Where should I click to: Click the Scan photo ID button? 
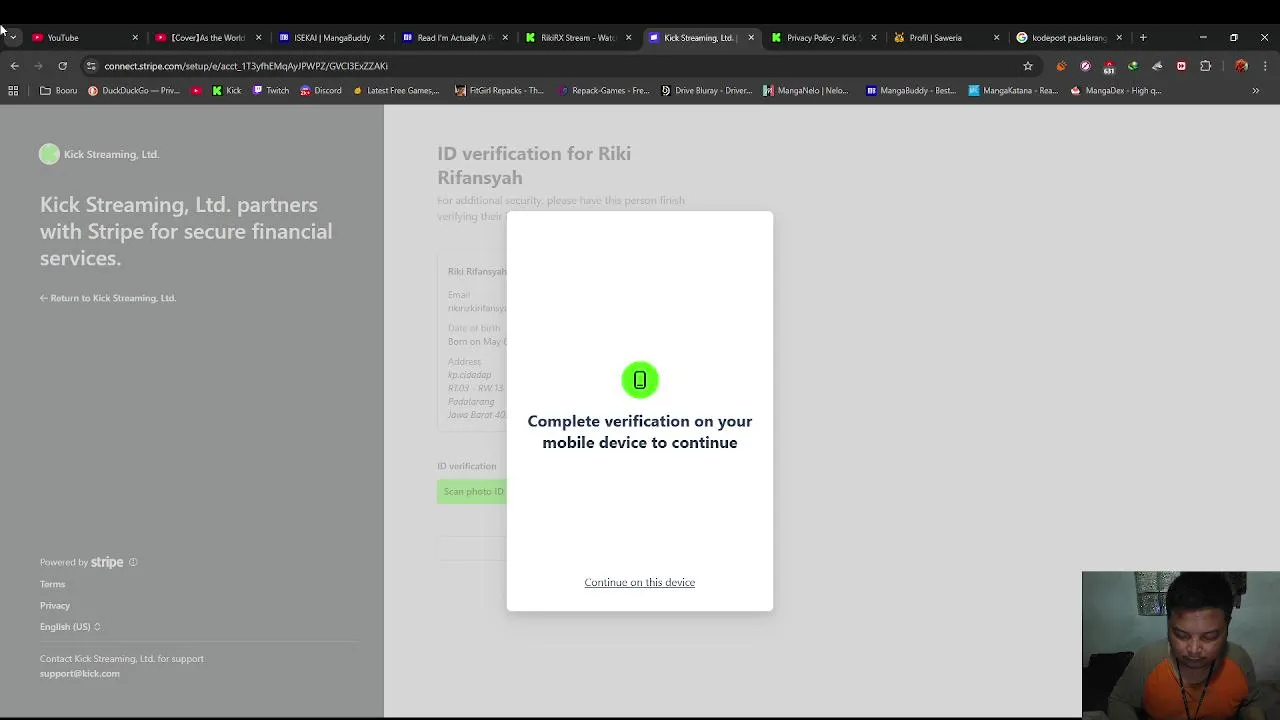click(x=471, y=492)
